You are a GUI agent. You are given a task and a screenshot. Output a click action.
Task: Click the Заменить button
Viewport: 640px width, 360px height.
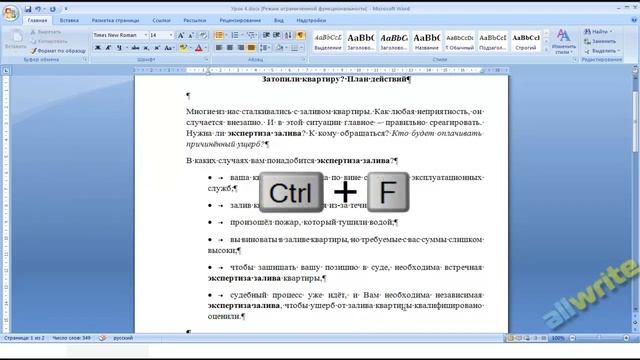(x=600, y=41)
